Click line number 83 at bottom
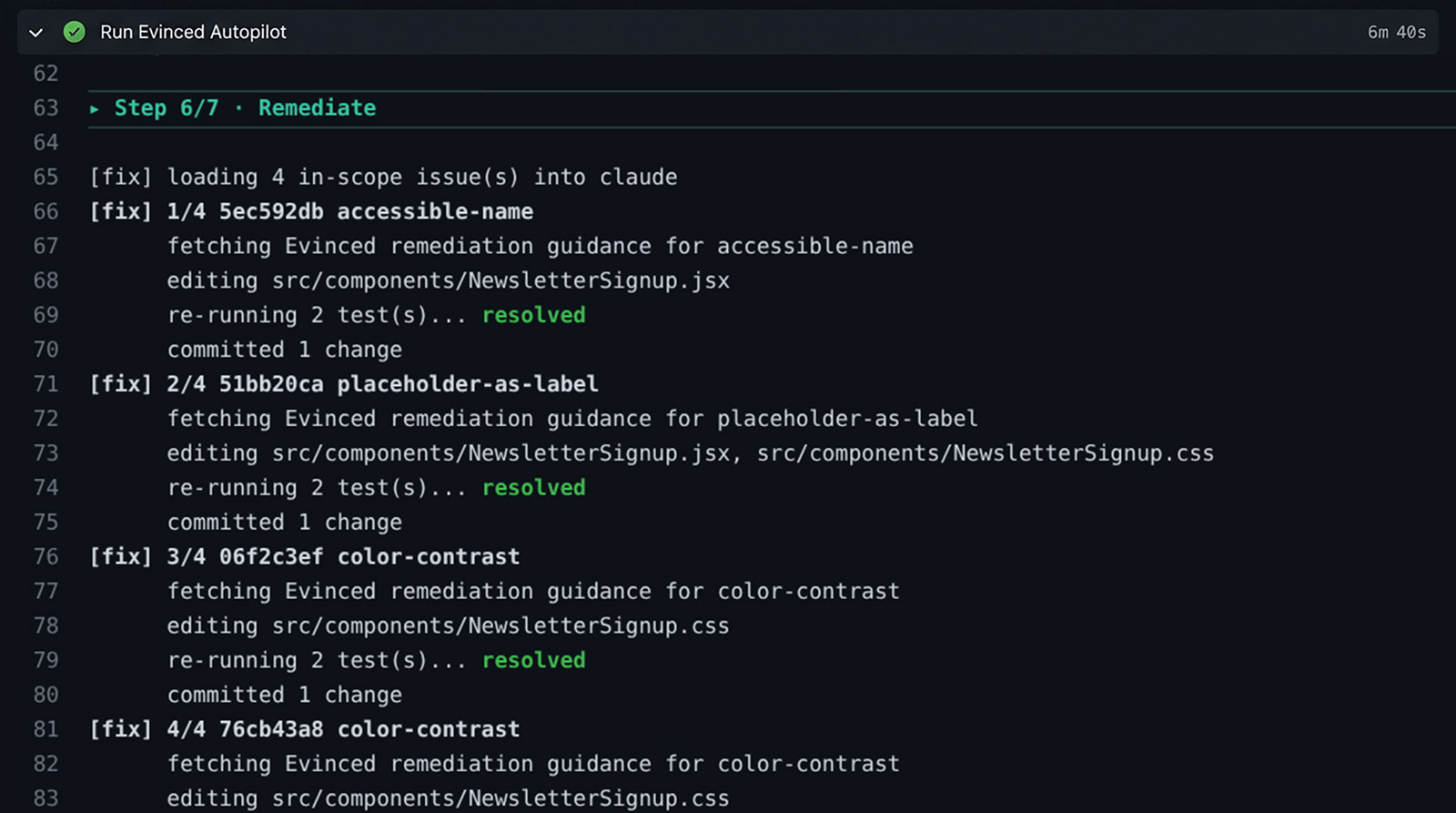Image resolution: width=1456 pixels, height=813 pixels. tap(45, 798)
